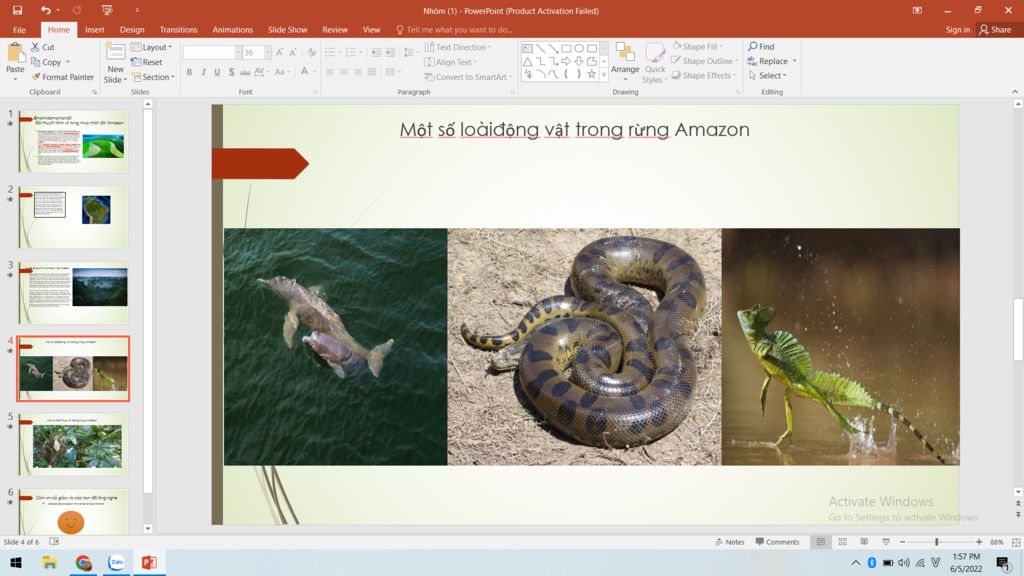
Task: Open the Comments pane
Action: pyautogui.click(x=777, y=542)
